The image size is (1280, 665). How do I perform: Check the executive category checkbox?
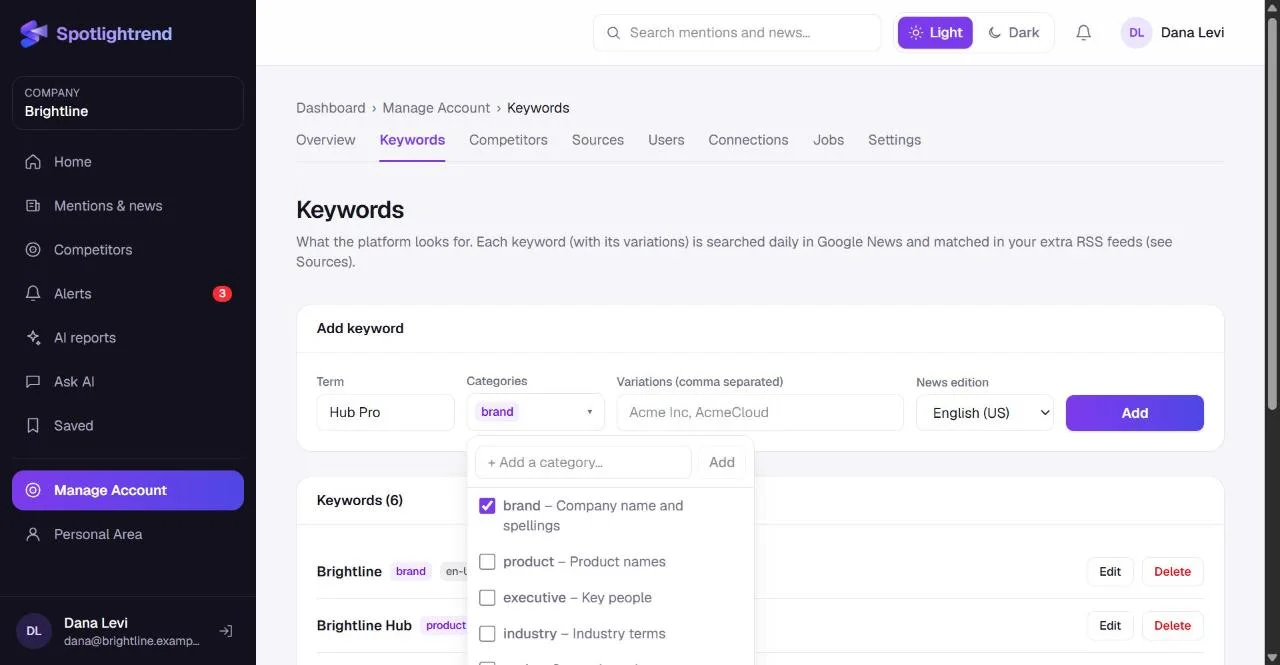[x=487, y=598]
